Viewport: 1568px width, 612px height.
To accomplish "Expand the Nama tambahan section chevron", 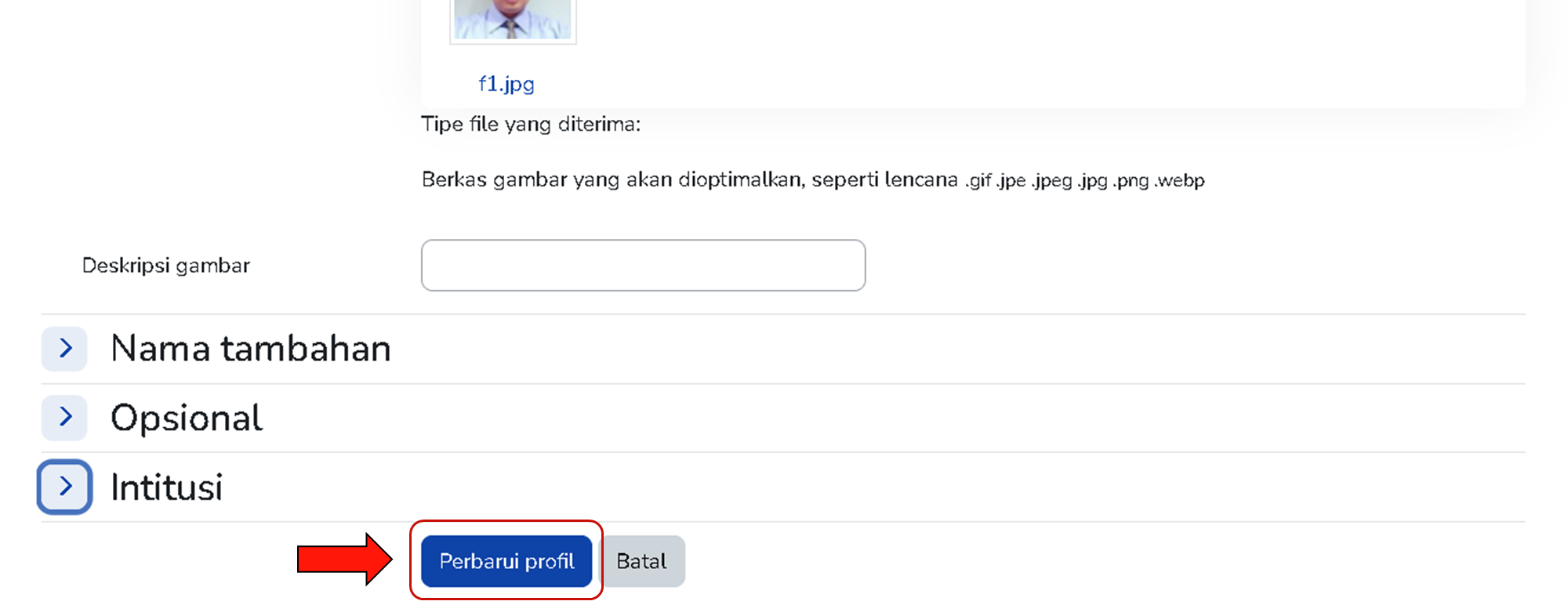I will pos(64,349).
